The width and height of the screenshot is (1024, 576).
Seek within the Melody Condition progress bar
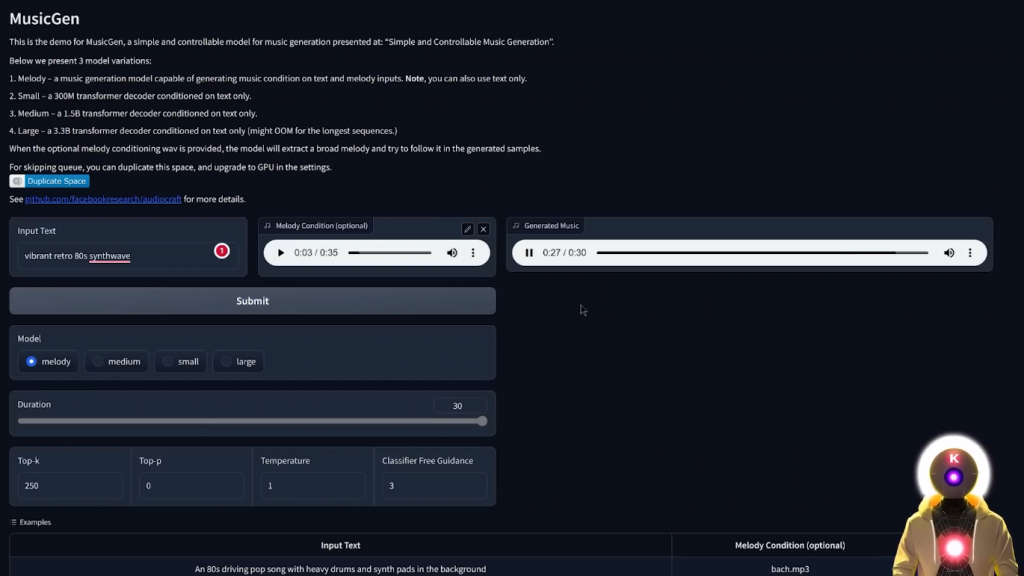(389, 253)
